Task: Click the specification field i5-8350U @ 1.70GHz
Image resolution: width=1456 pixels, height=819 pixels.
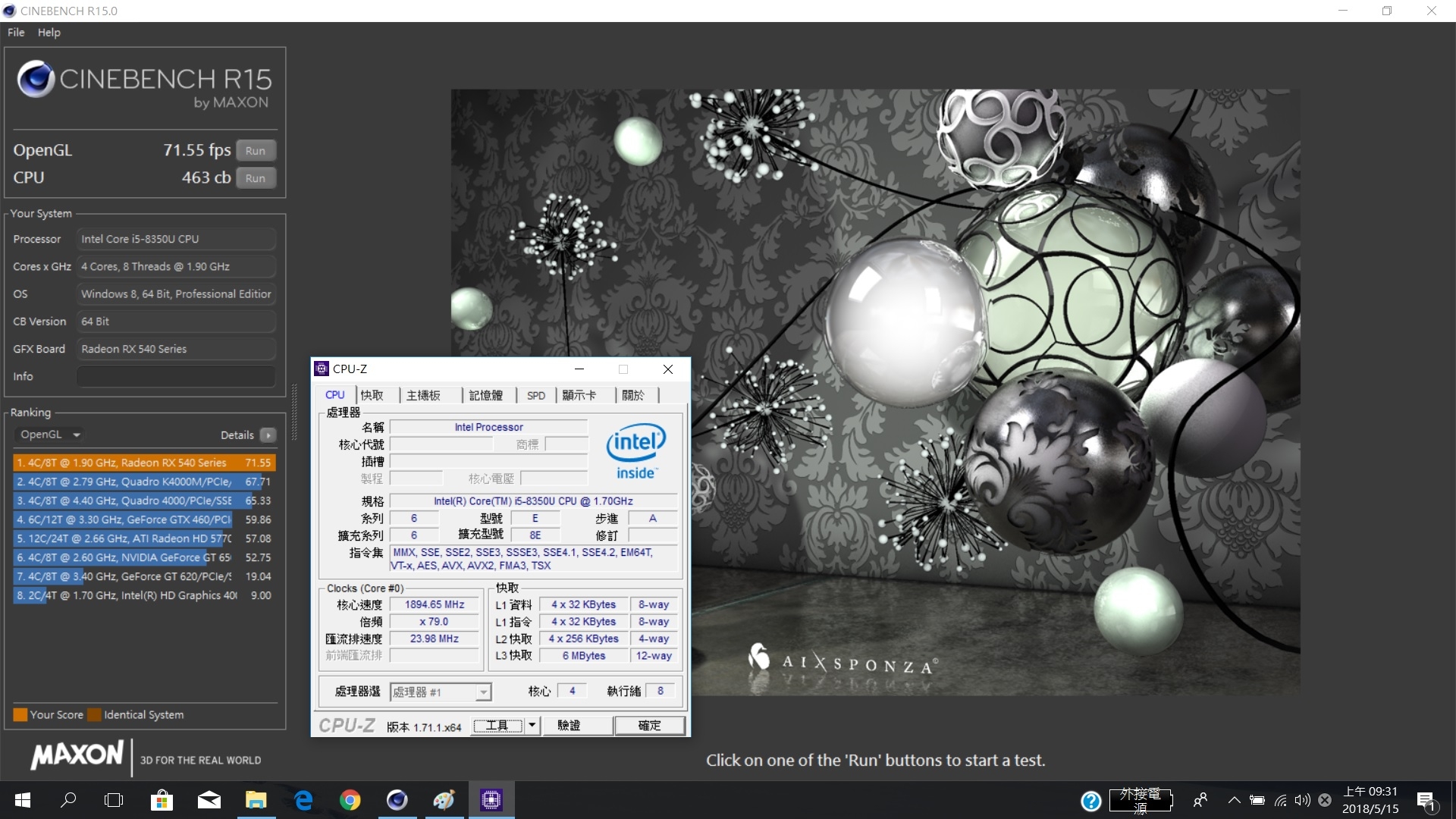Action: point(533,501)
